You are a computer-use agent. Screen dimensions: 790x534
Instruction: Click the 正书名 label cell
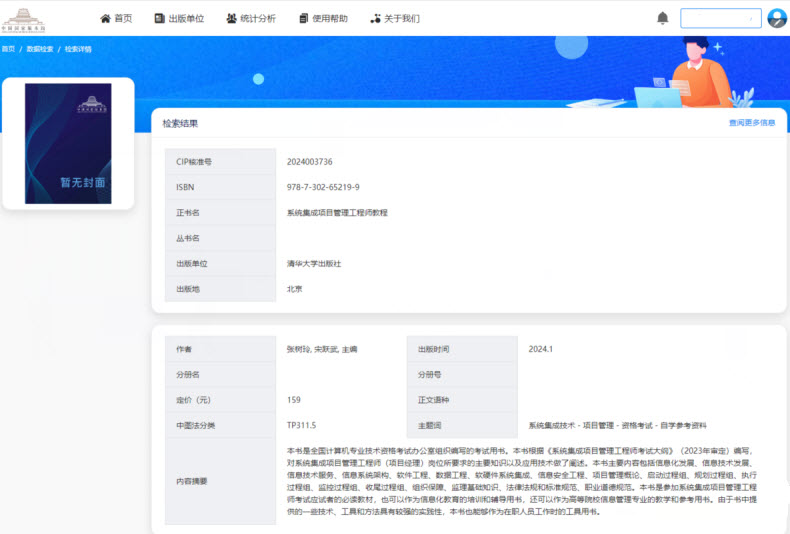(220, 213)
